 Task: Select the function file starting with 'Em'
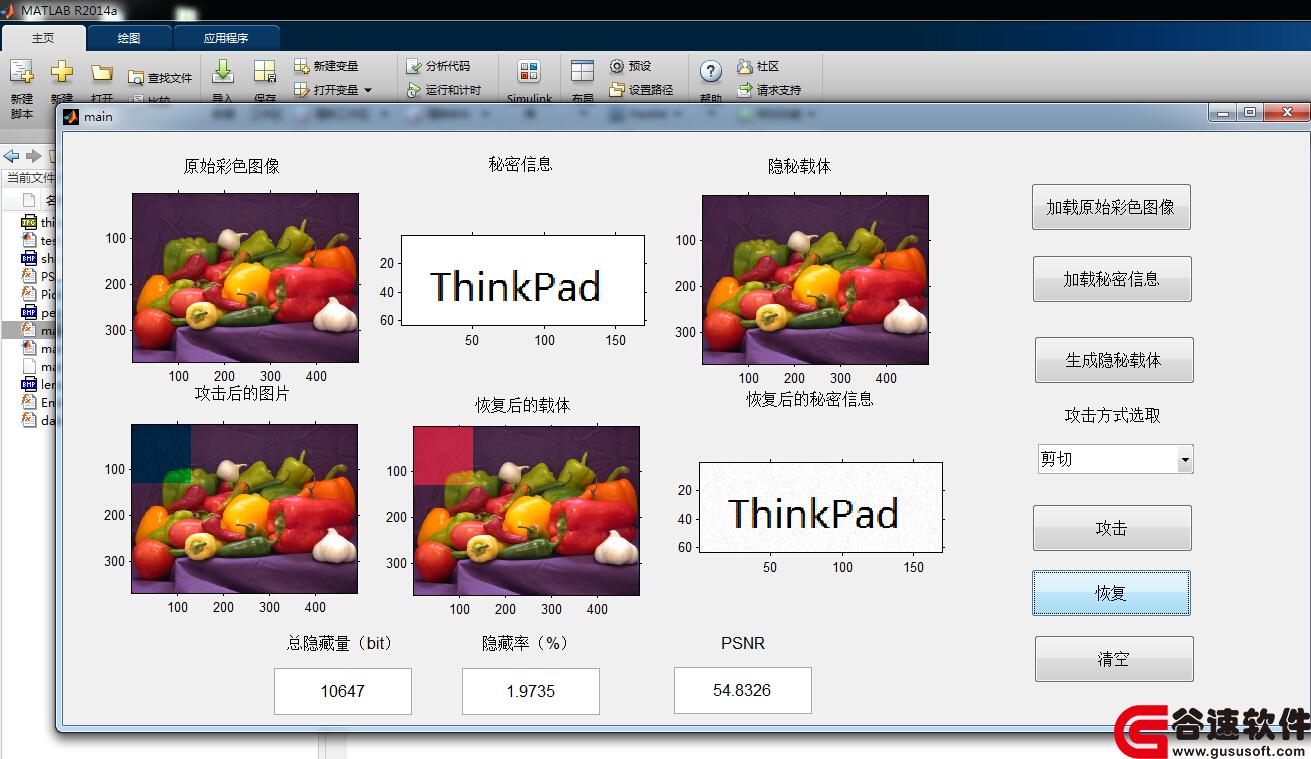point(38,402)
